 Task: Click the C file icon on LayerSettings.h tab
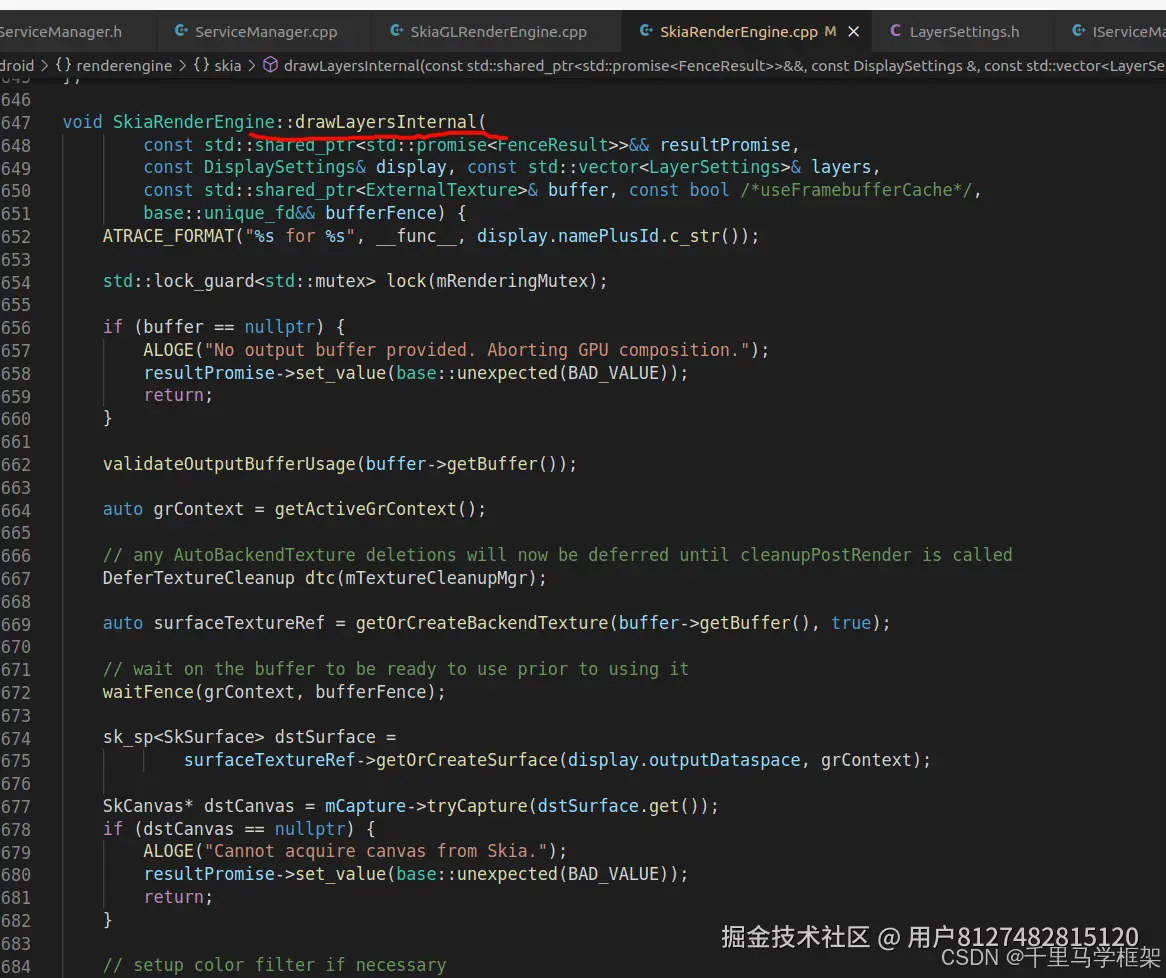click(895, 31)
